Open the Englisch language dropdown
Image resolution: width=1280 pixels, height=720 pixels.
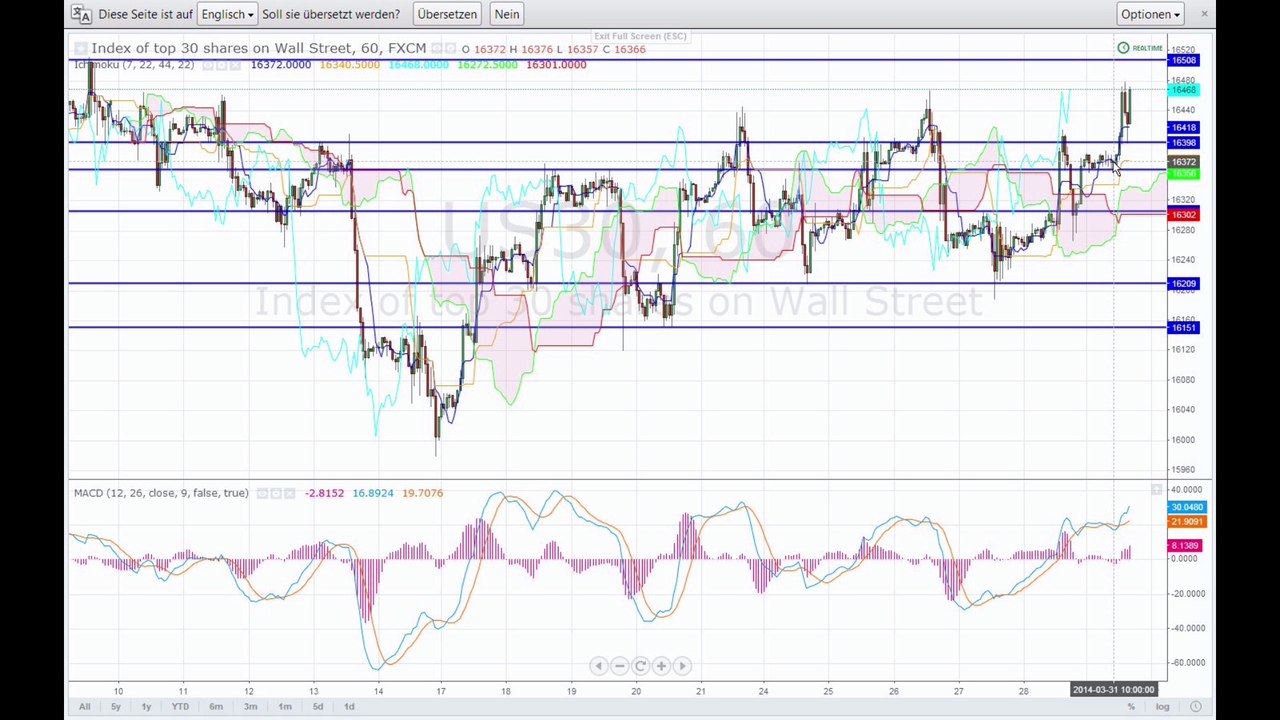pyautogui.click(x=227, y=14)
